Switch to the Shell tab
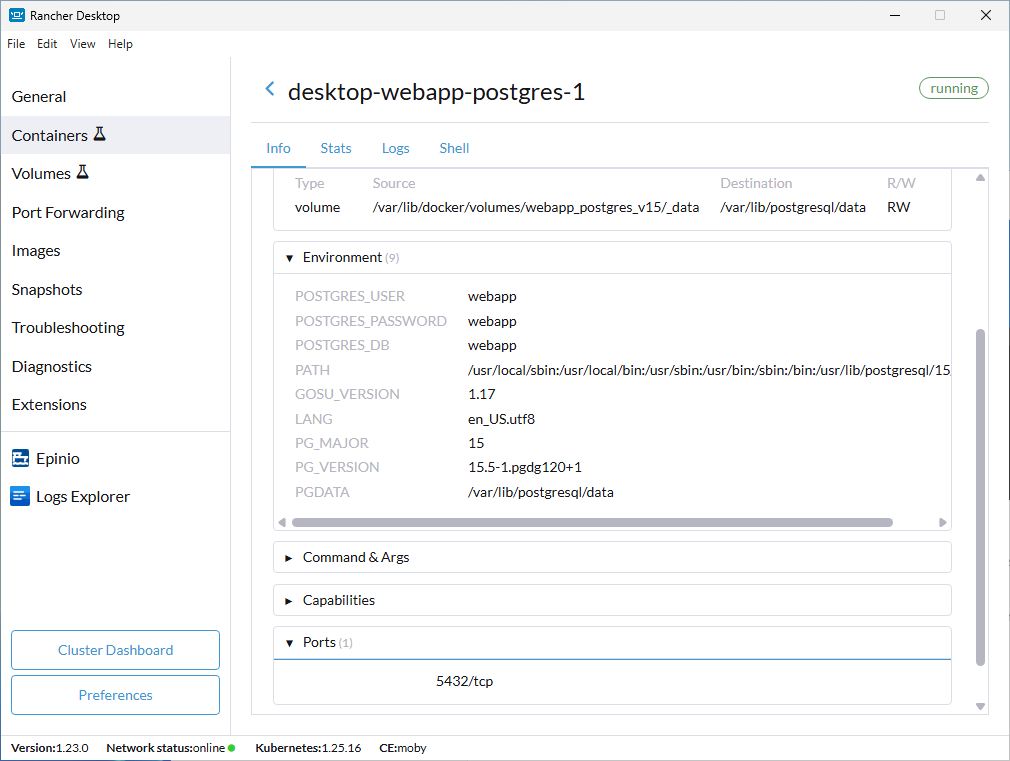Image resolution: width=1010 pixels, height=761 pixels. click(454, 148)
